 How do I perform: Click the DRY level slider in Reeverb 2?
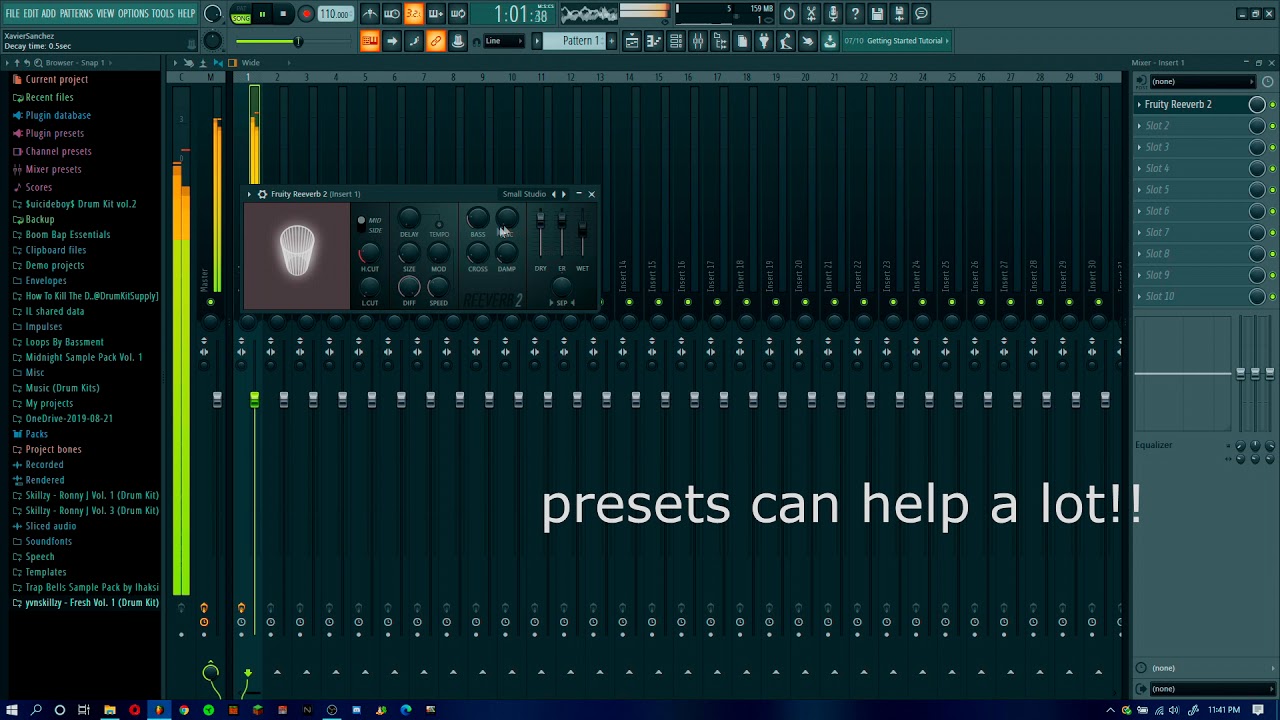click(541, 221)
